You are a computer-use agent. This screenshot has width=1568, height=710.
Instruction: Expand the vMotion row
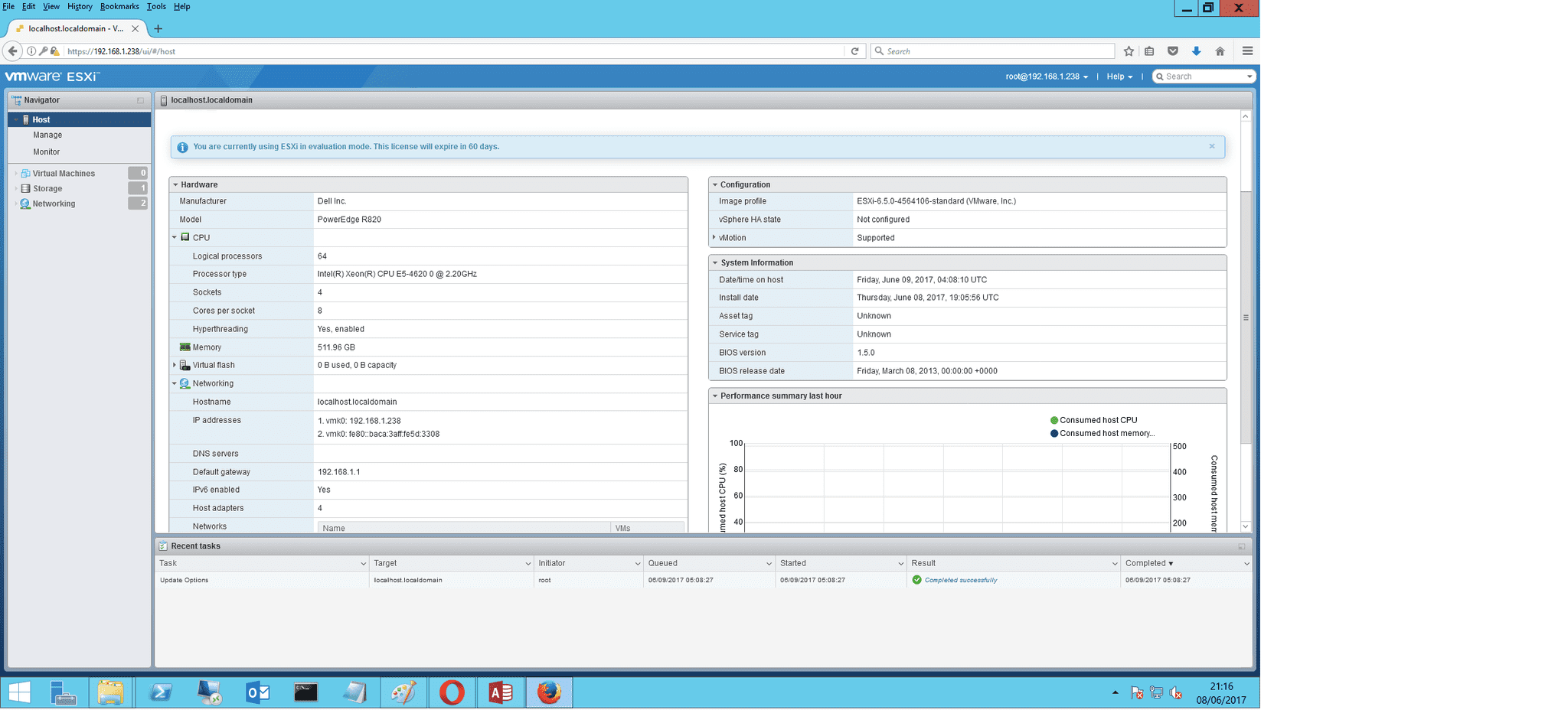point(714,237)
